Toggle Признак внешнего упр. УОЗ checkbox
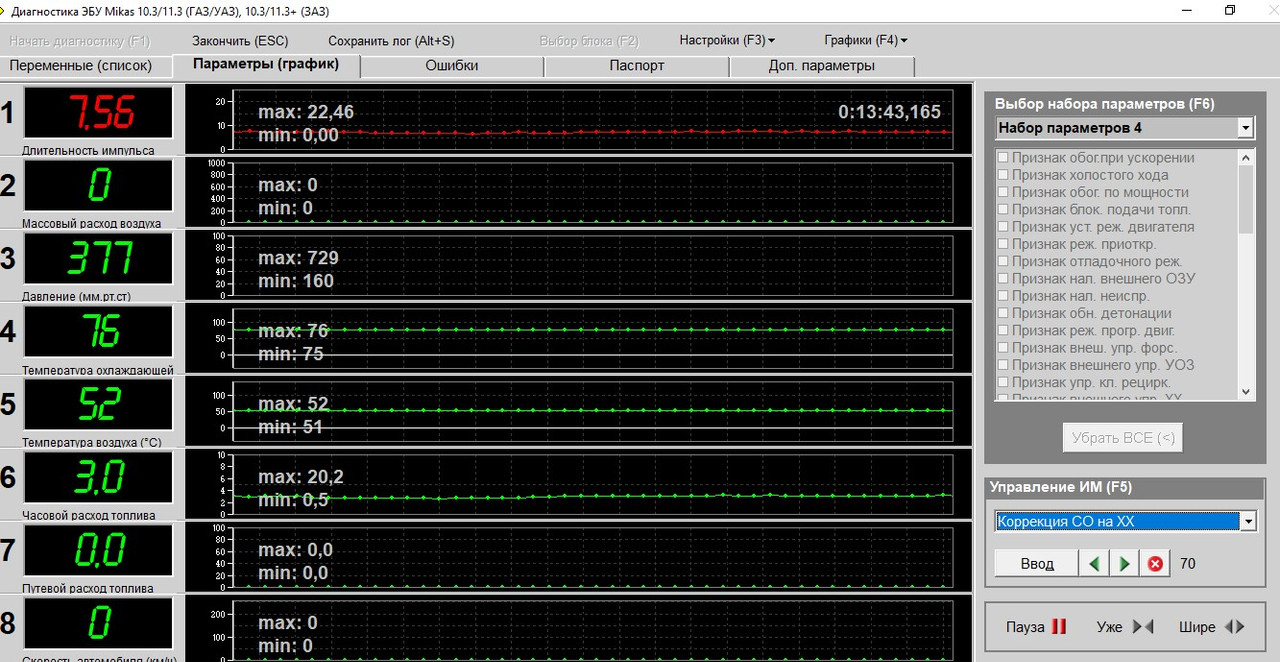This screenshot has width=1280, height=662. (1003, 365)
